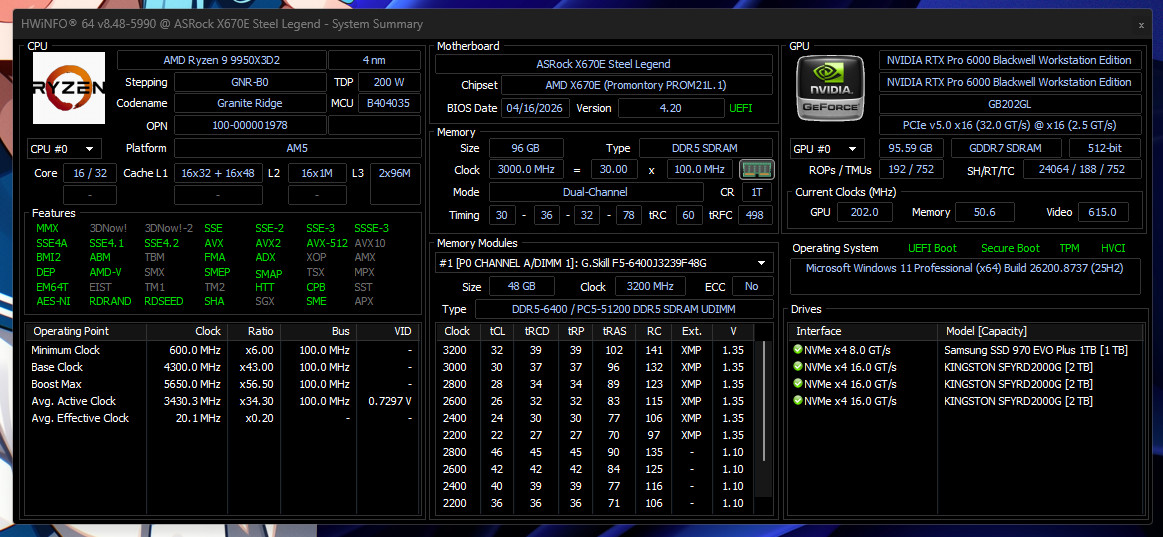
Task: Click the tCL column header
Action: coord(496,332)
